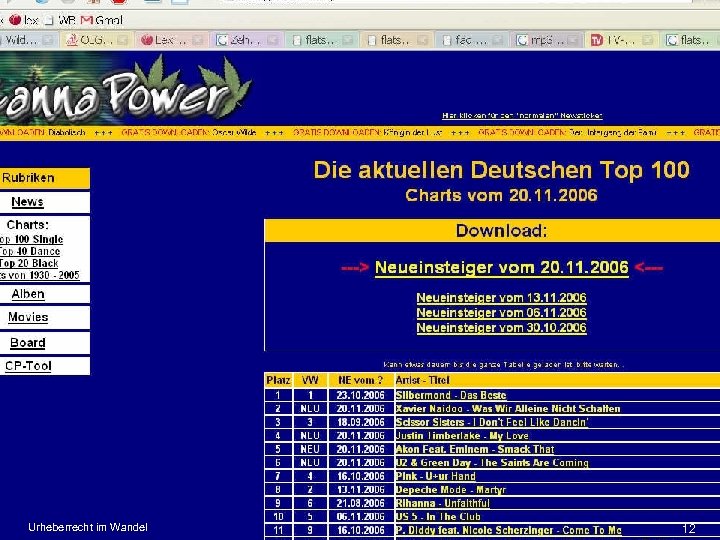Click the VW column header

click(310, 380)
